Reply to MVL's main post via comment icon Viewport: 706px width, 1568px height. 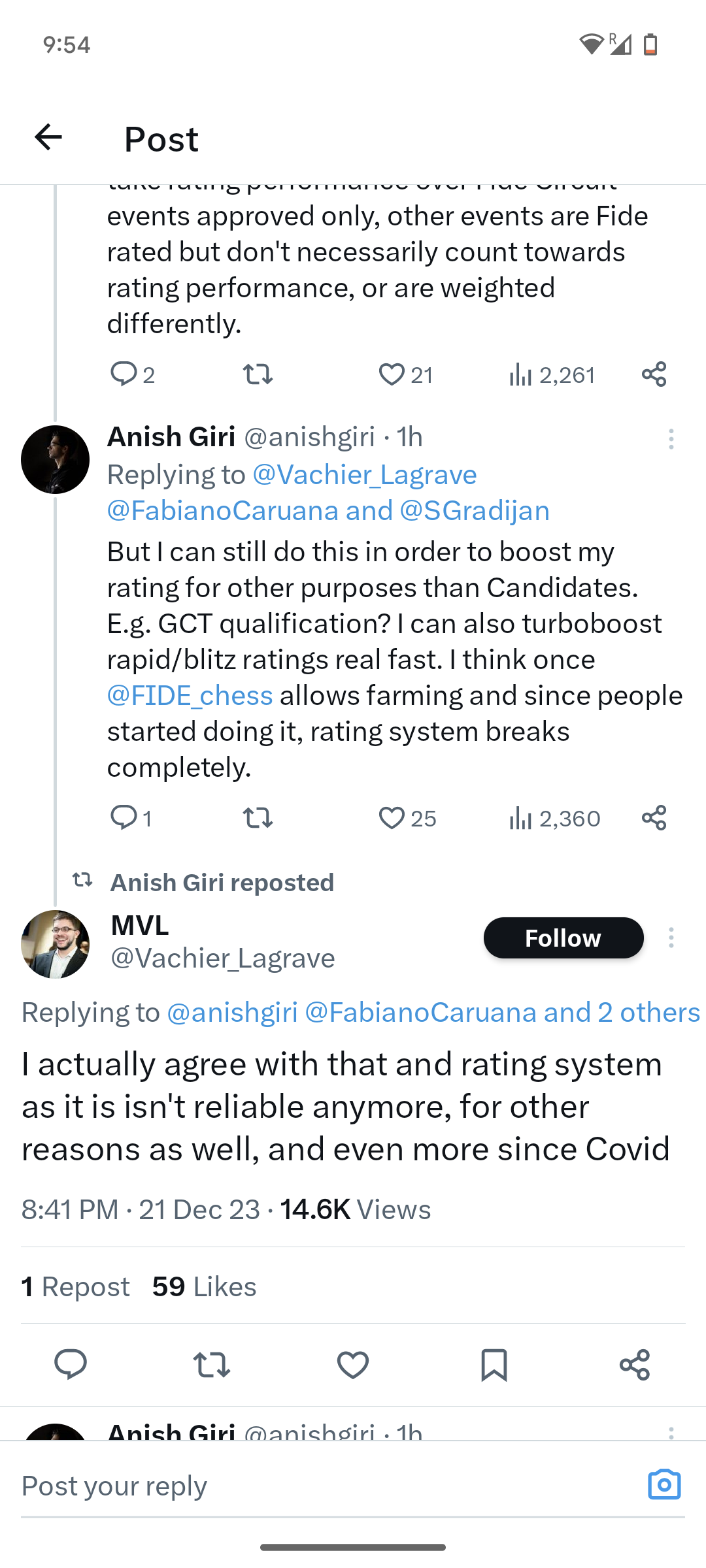coord(71,1365)
